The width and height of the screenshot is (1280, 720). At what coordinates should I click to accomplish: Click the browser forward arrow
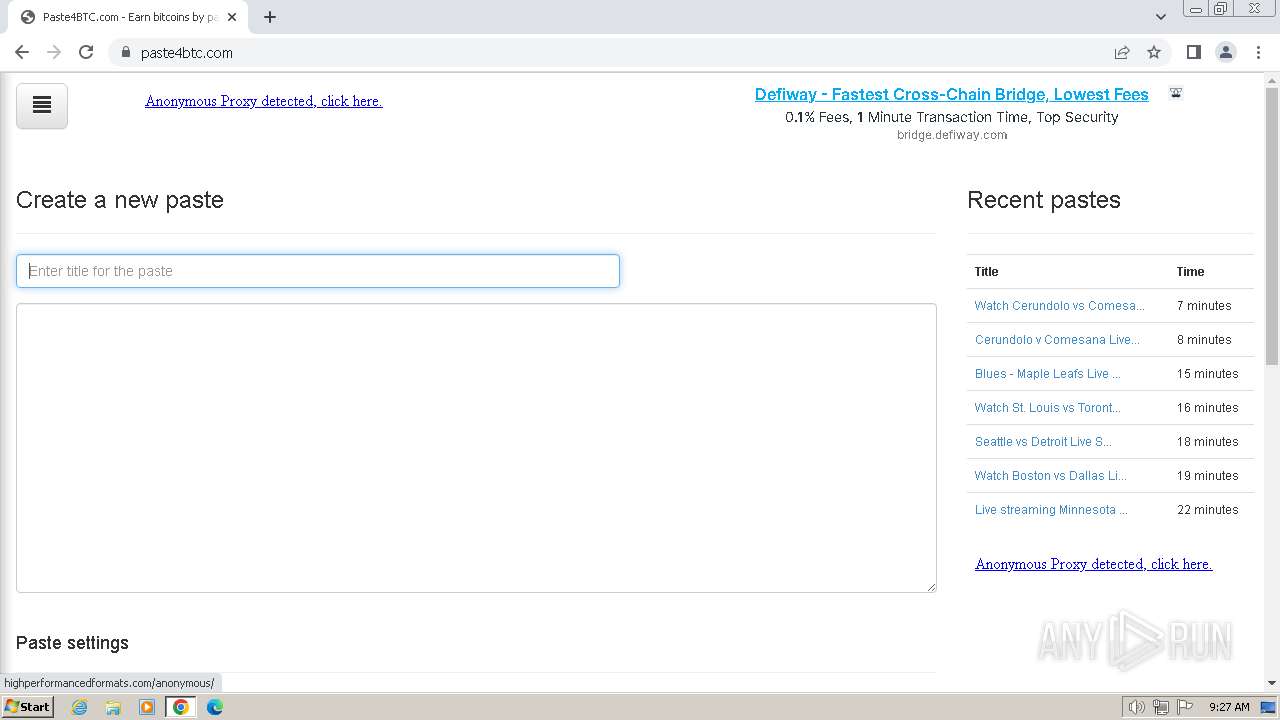tap(54, 52)
